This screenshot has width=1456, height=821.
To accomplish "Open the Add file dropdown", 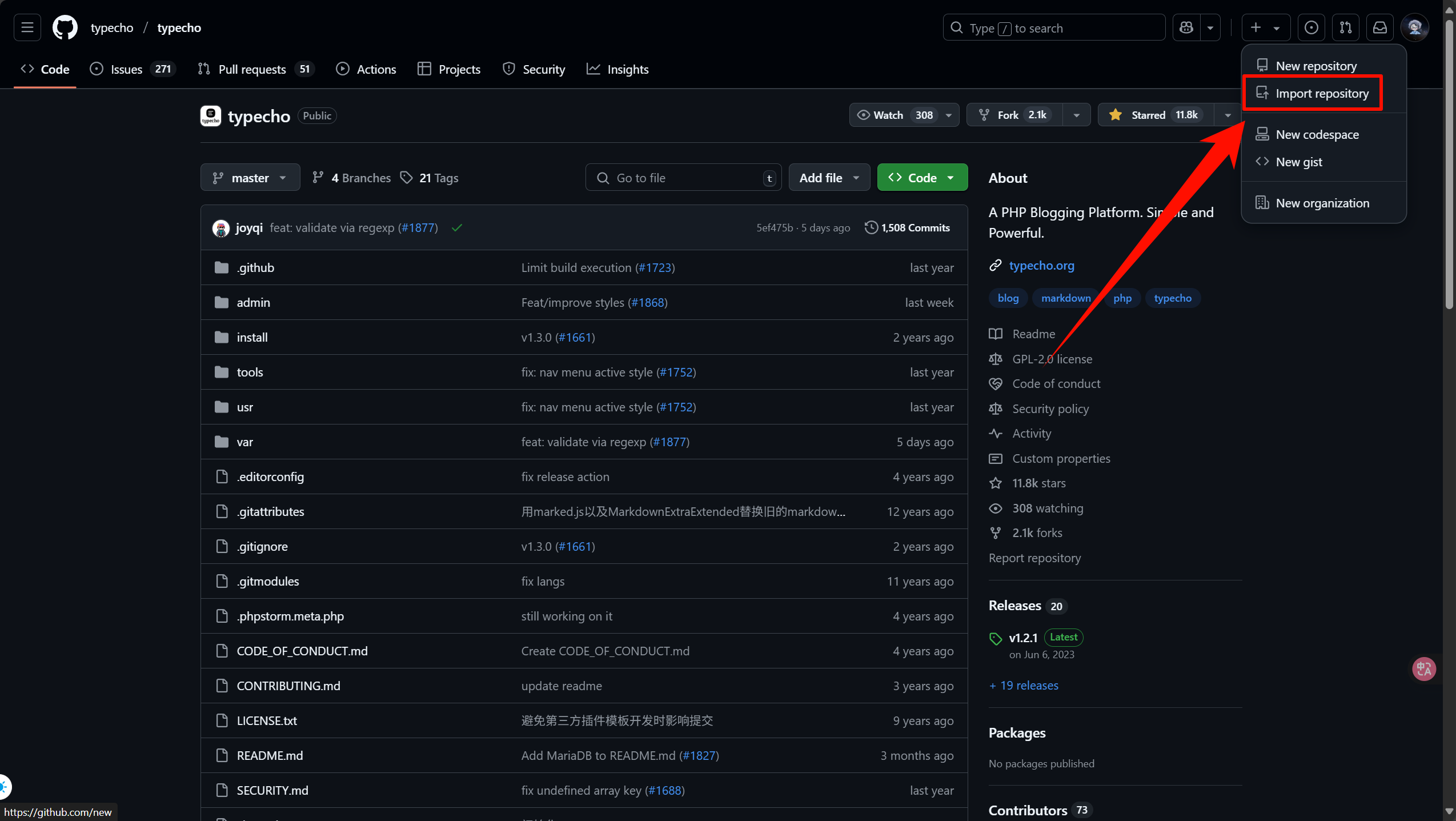I will (x=829, y=178).
